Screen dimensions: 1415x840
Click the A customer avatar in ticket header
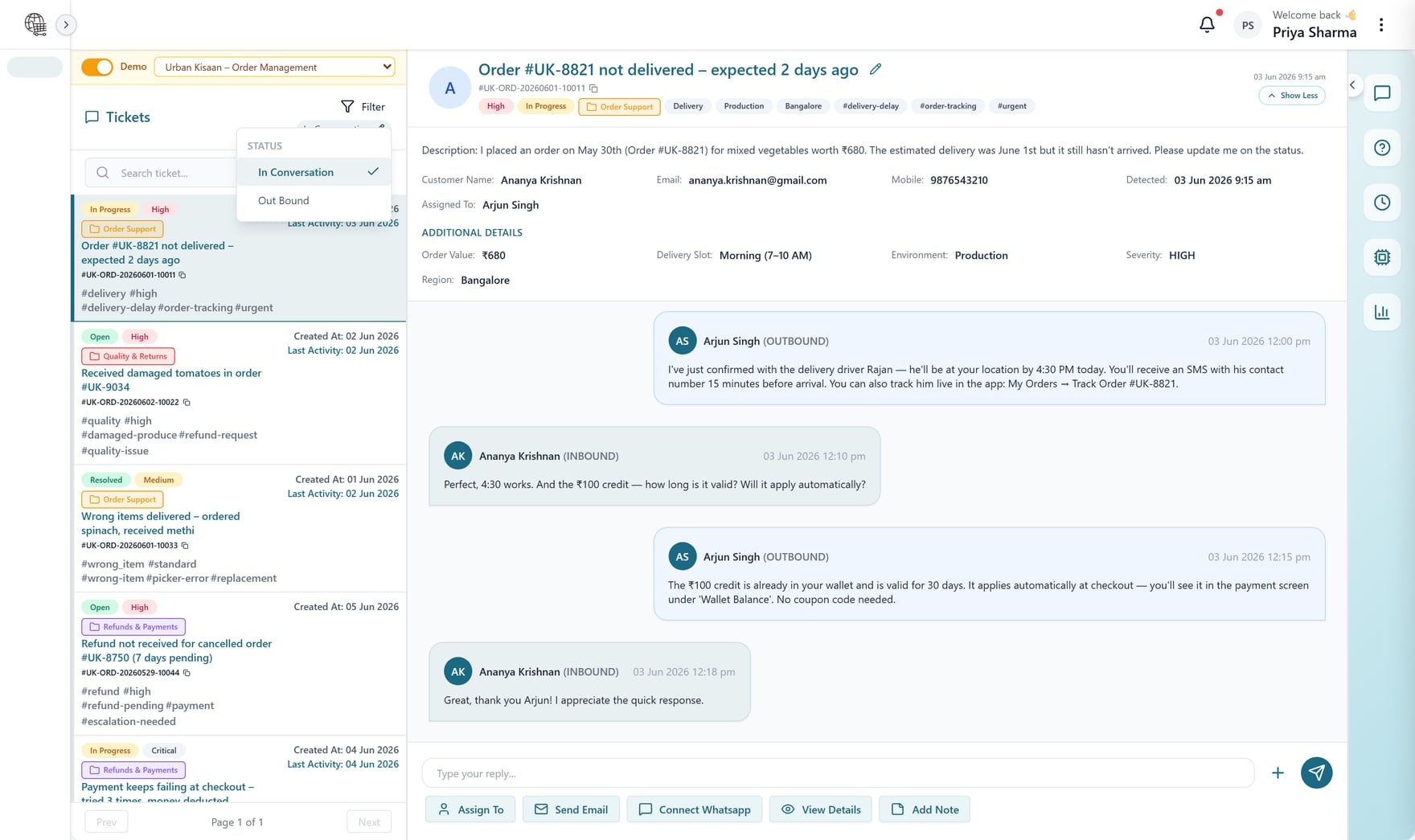pos(450,88)
